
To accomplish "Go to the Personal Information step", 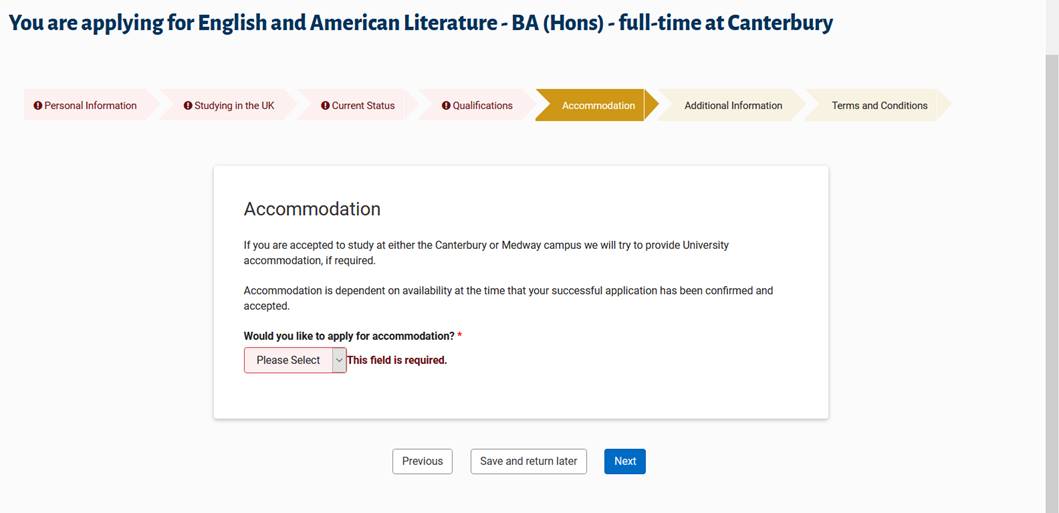I will [90, 106].
